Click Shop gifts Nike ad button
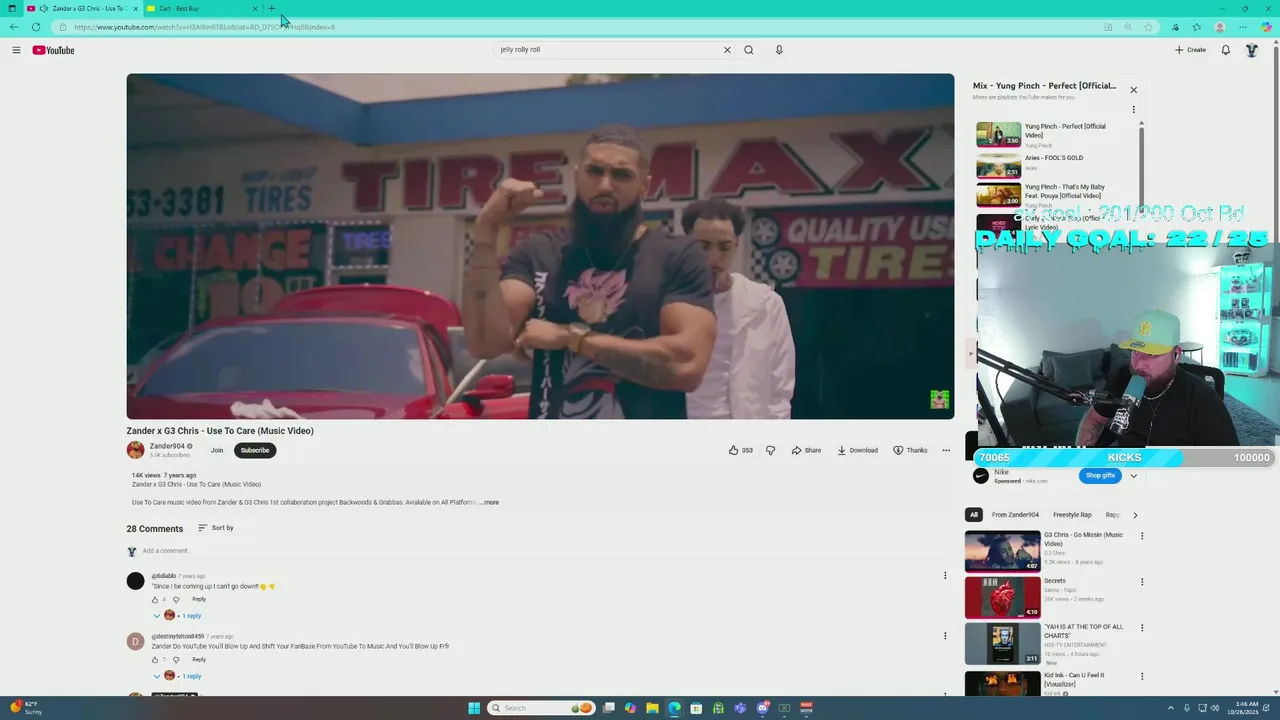 1100,476
